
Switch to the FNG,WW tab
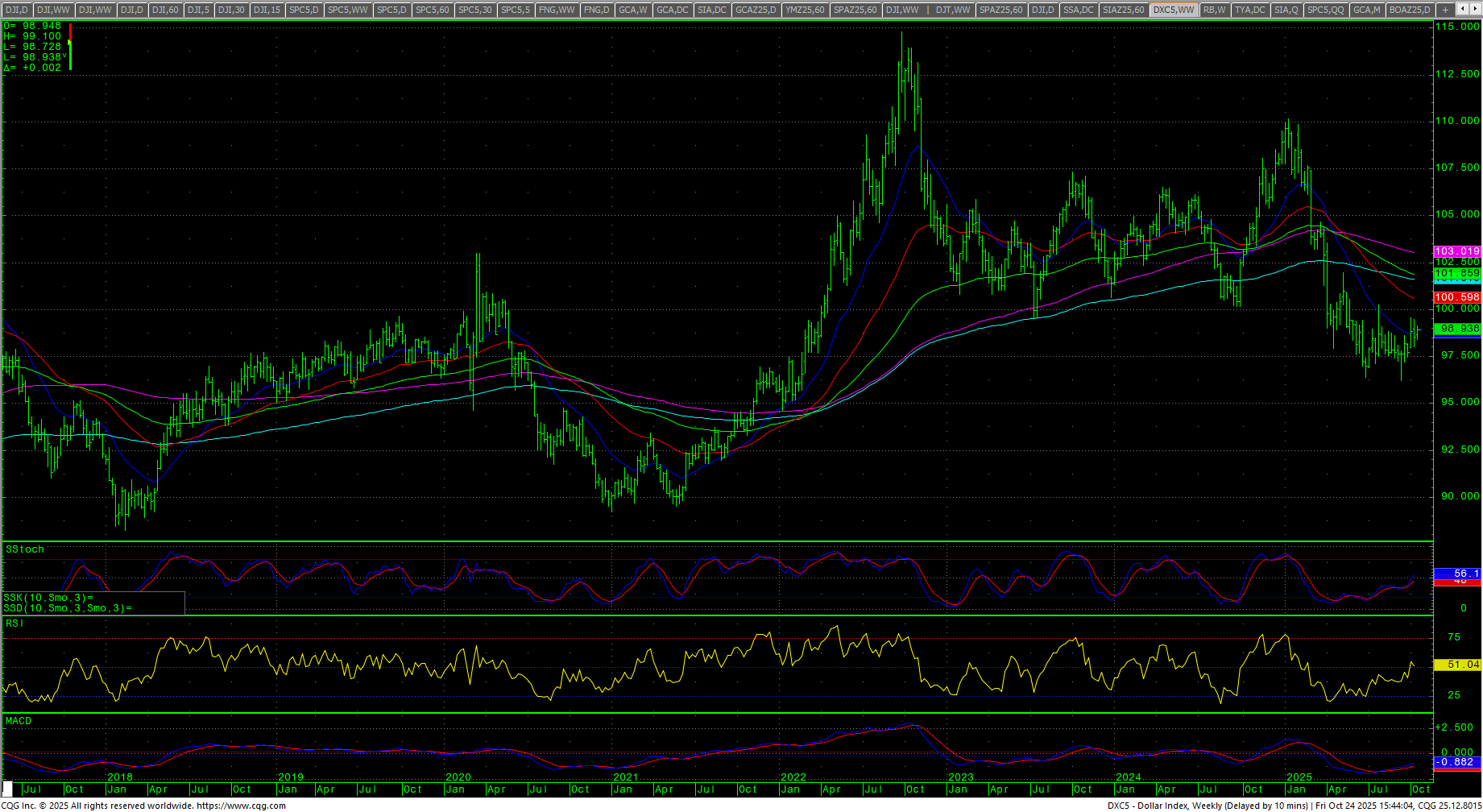point(557,10)
